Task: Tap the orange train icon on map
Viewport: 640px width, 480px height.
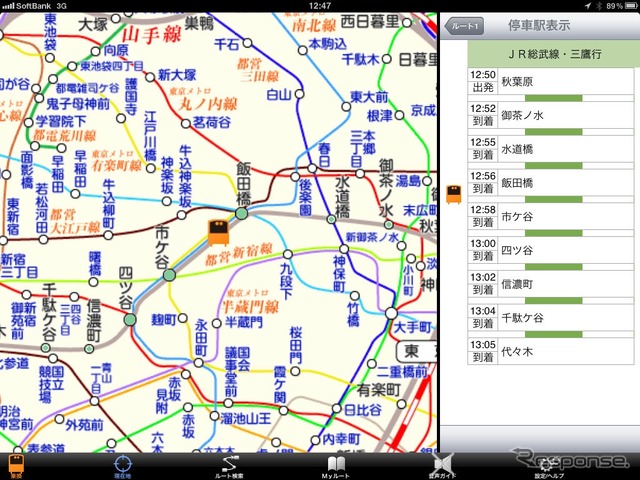Action: click(218, 232)
